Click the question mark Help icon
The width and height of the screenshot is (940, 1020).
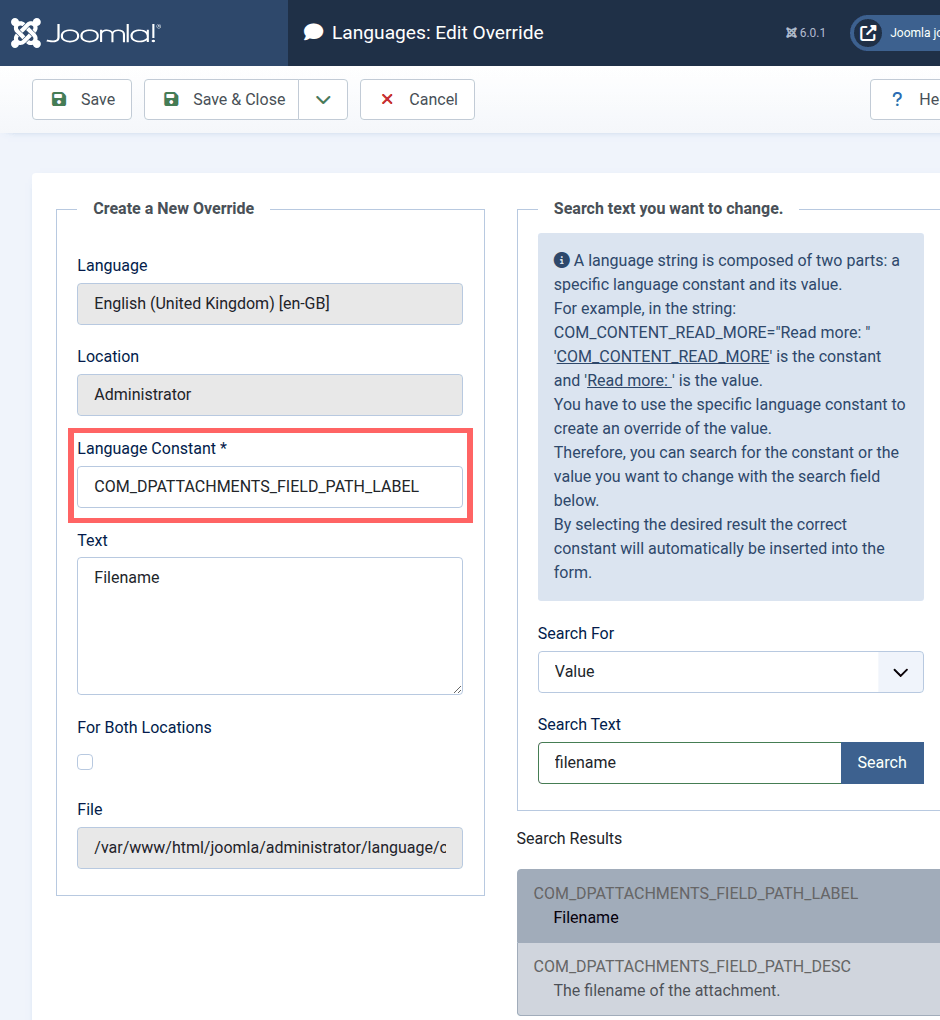[x=897, y=99]
